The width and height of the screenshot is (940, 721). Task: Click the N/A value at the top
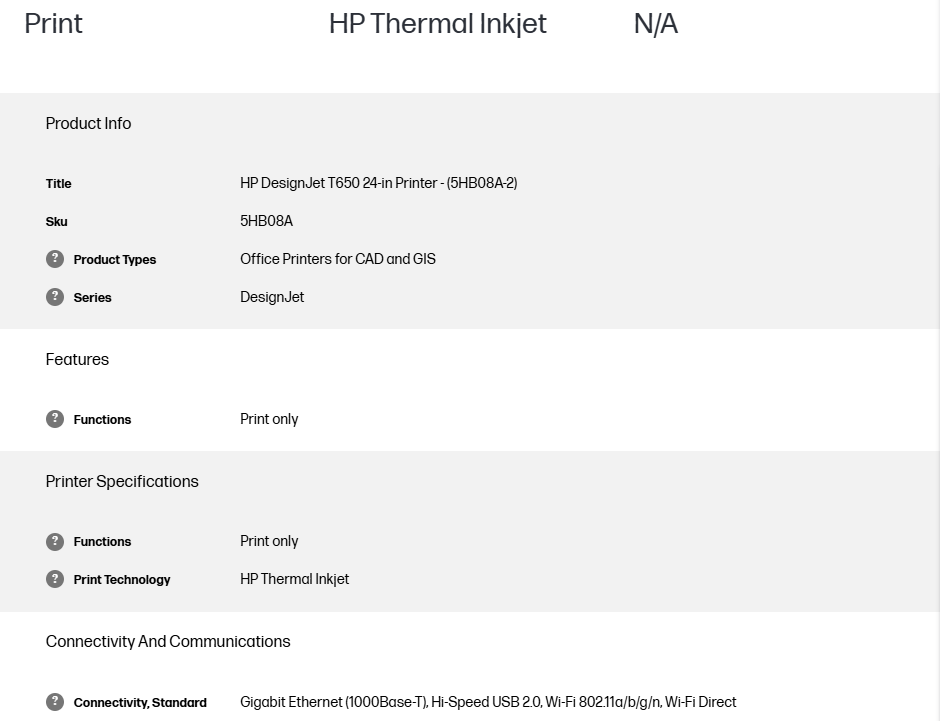coord(655,24)
